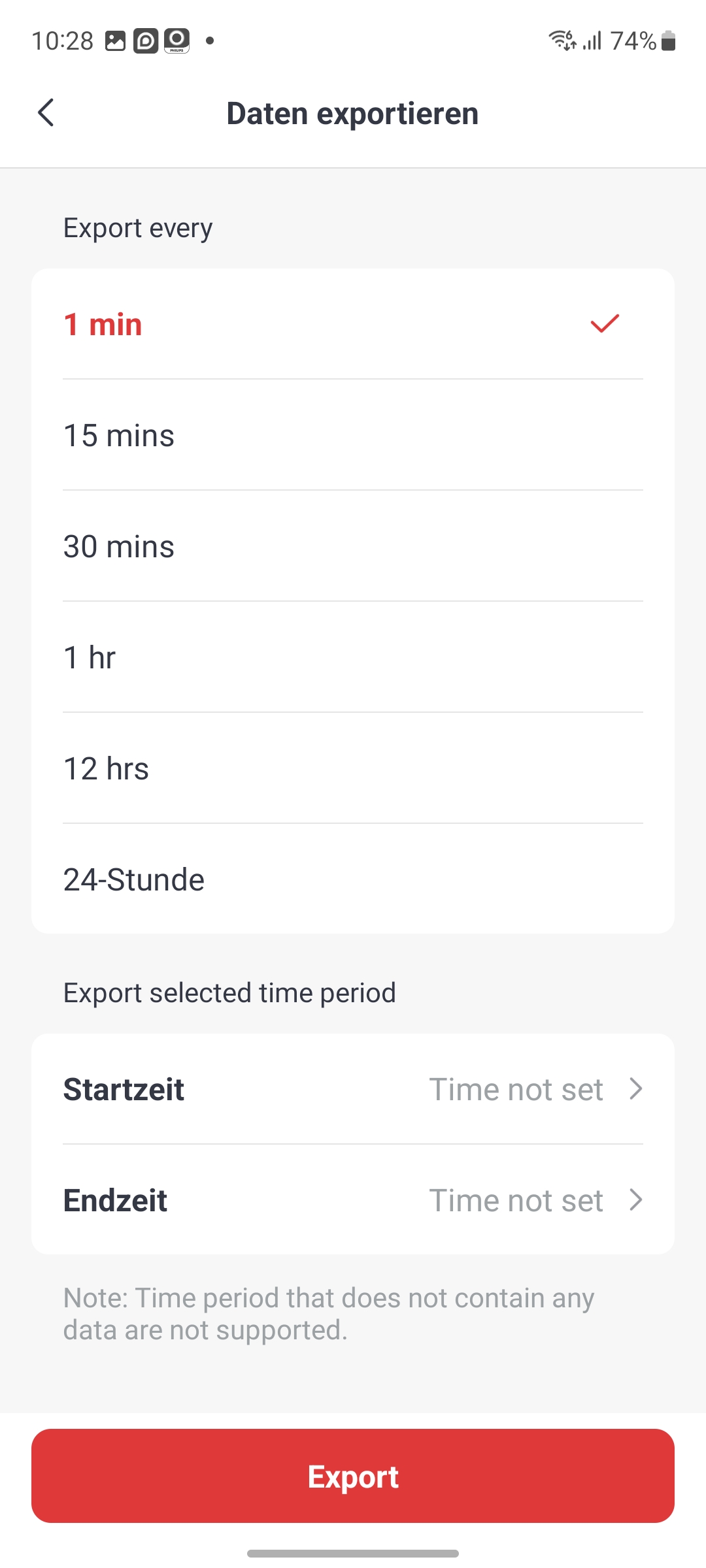
Task: Tap the back arrow icon
Action: tap(46, 113)
